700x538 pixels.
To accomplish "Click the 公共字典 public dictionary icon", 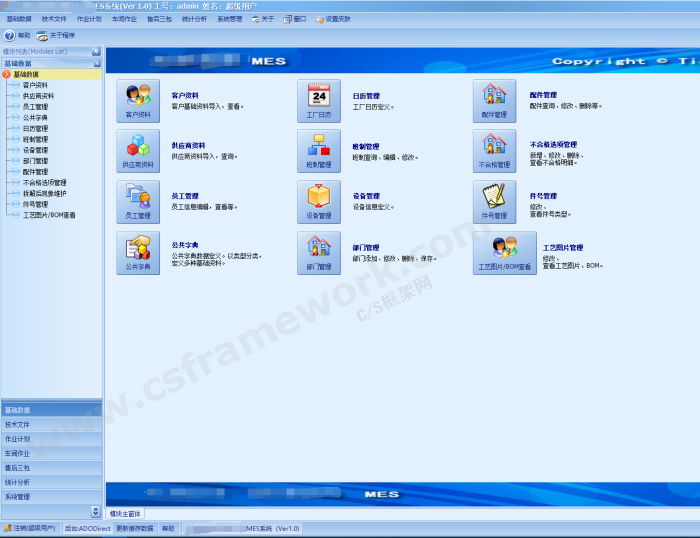I will coord(137,254).
